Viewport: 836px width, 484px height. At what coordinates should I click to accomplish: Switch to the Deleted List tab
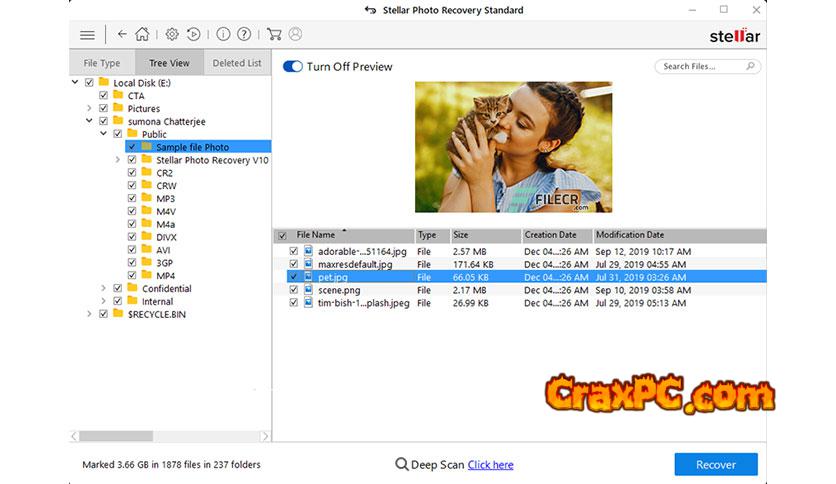tap(237, 63)
